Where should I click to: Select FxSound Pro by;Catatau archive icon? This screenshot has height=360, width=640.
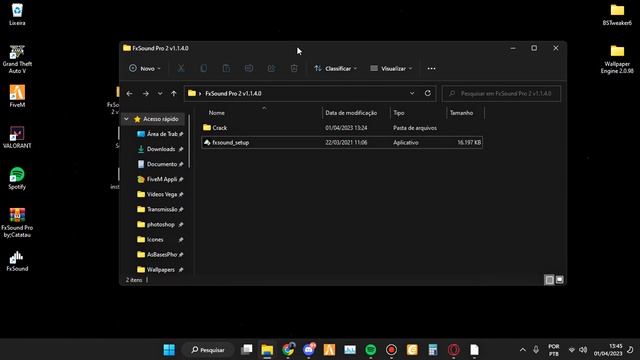pos(17,222)
